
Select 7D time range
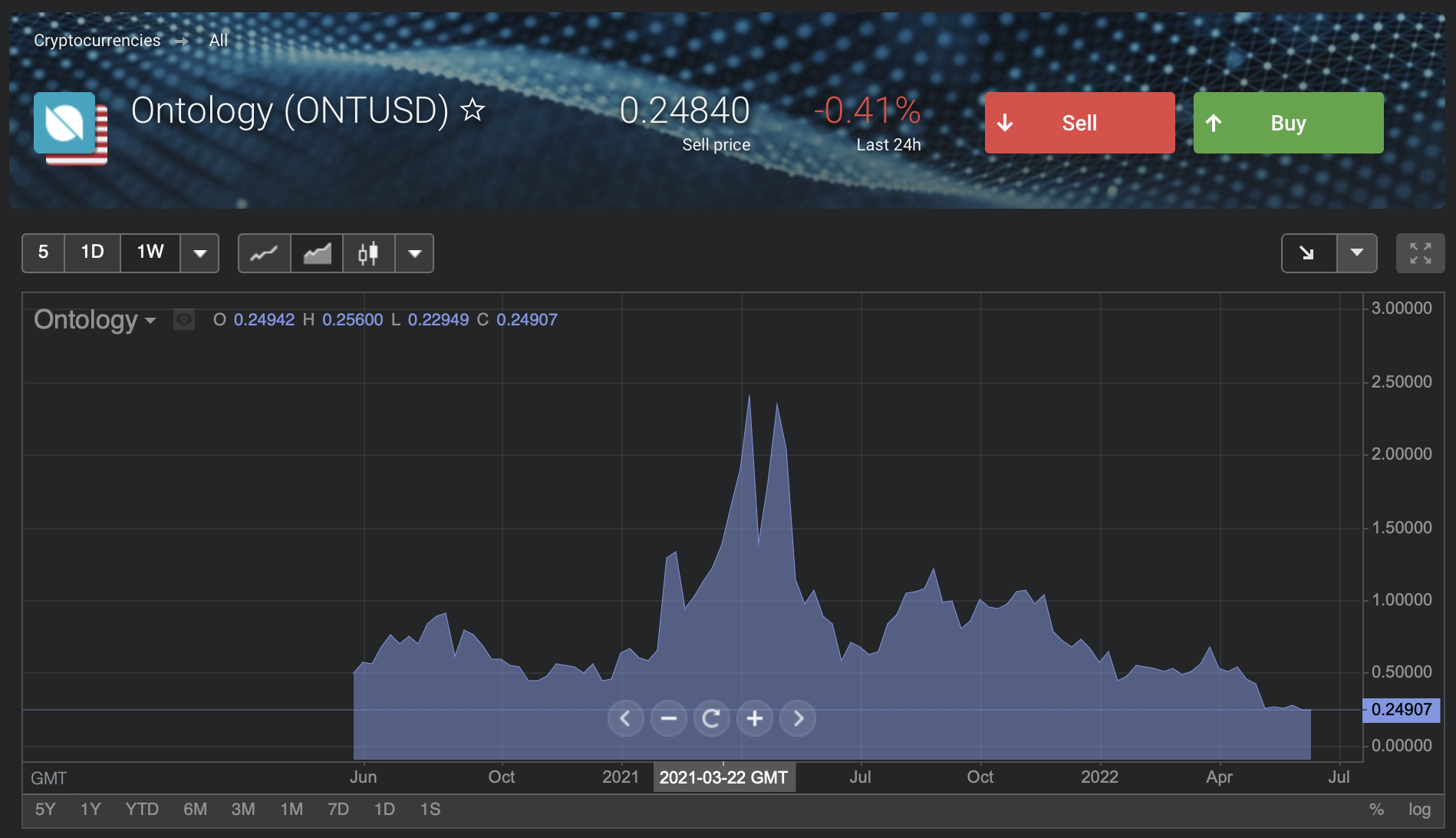[x=338, y=809]
